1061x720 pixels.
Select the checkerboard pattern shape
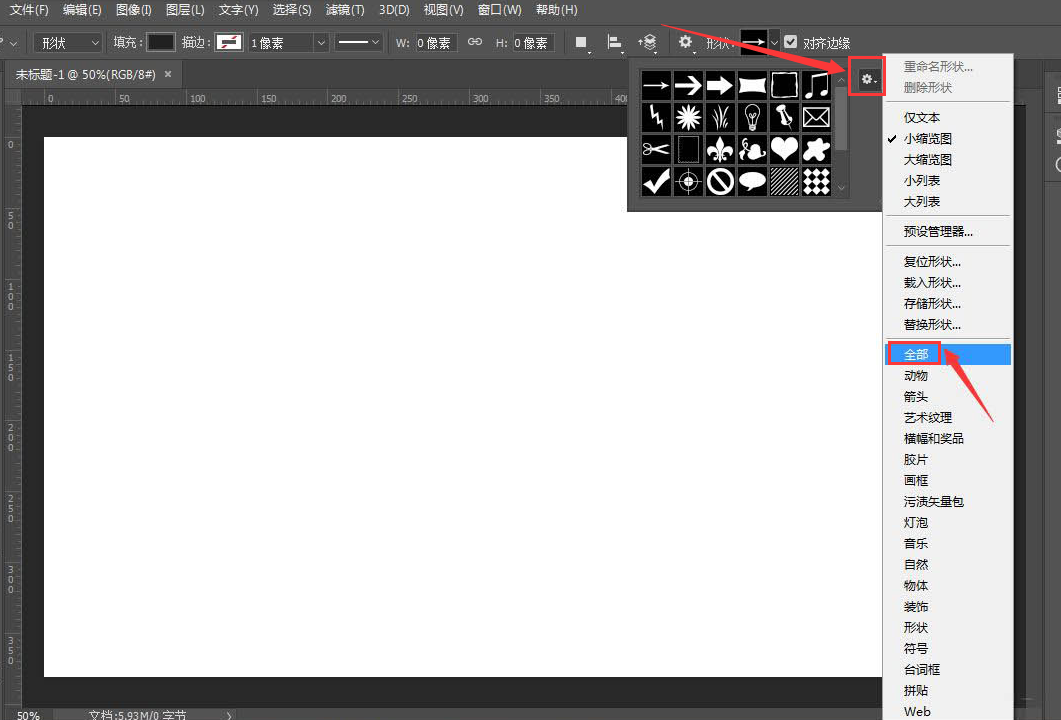click(817, 181)
